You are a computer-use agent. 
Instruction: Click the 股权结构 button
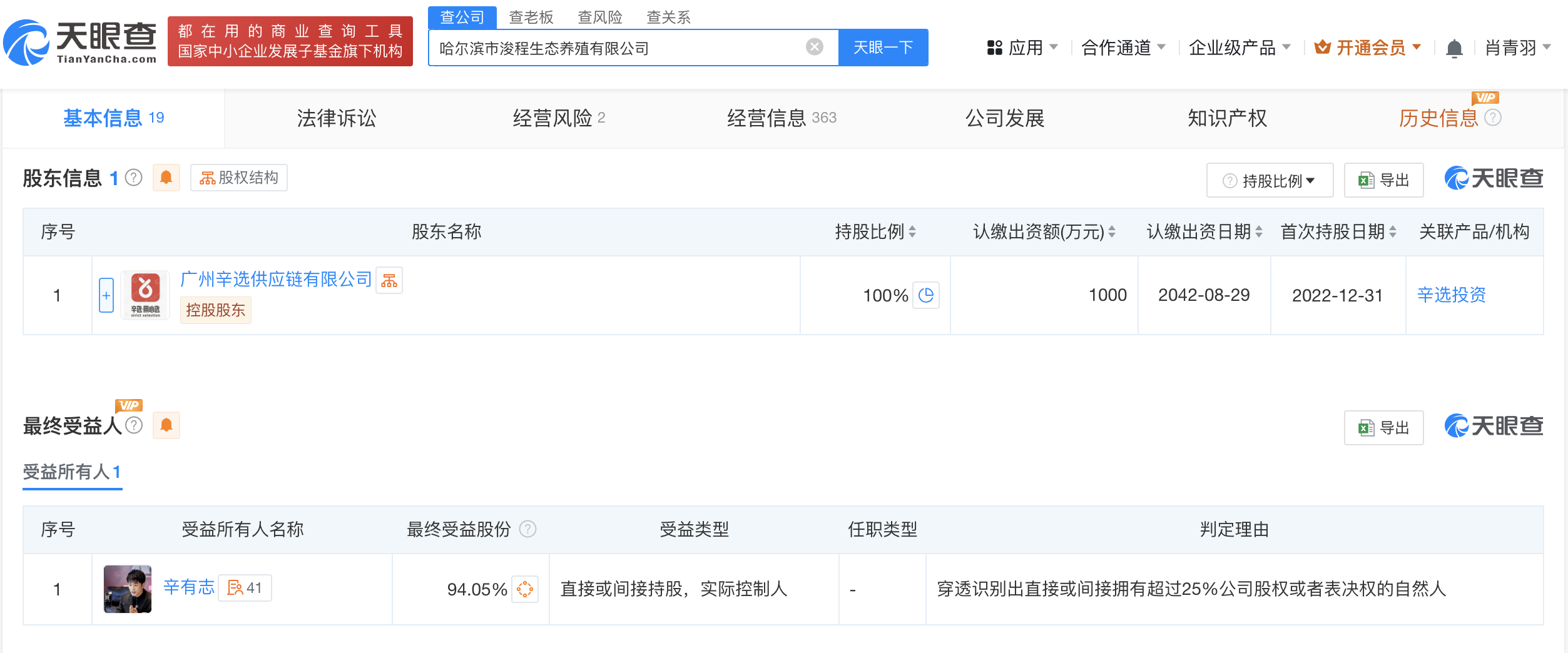238,178
